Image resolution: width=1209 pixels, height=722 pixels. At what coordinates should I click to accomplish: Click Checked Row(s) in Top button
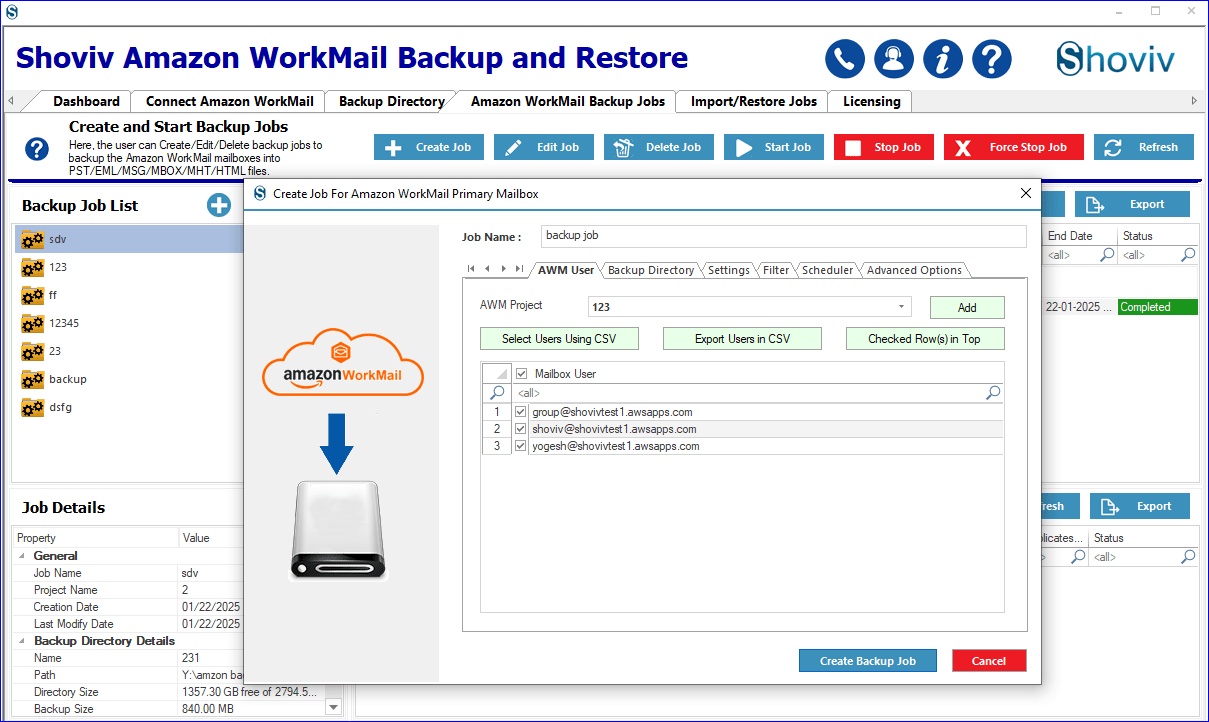[x=925, y=339]
